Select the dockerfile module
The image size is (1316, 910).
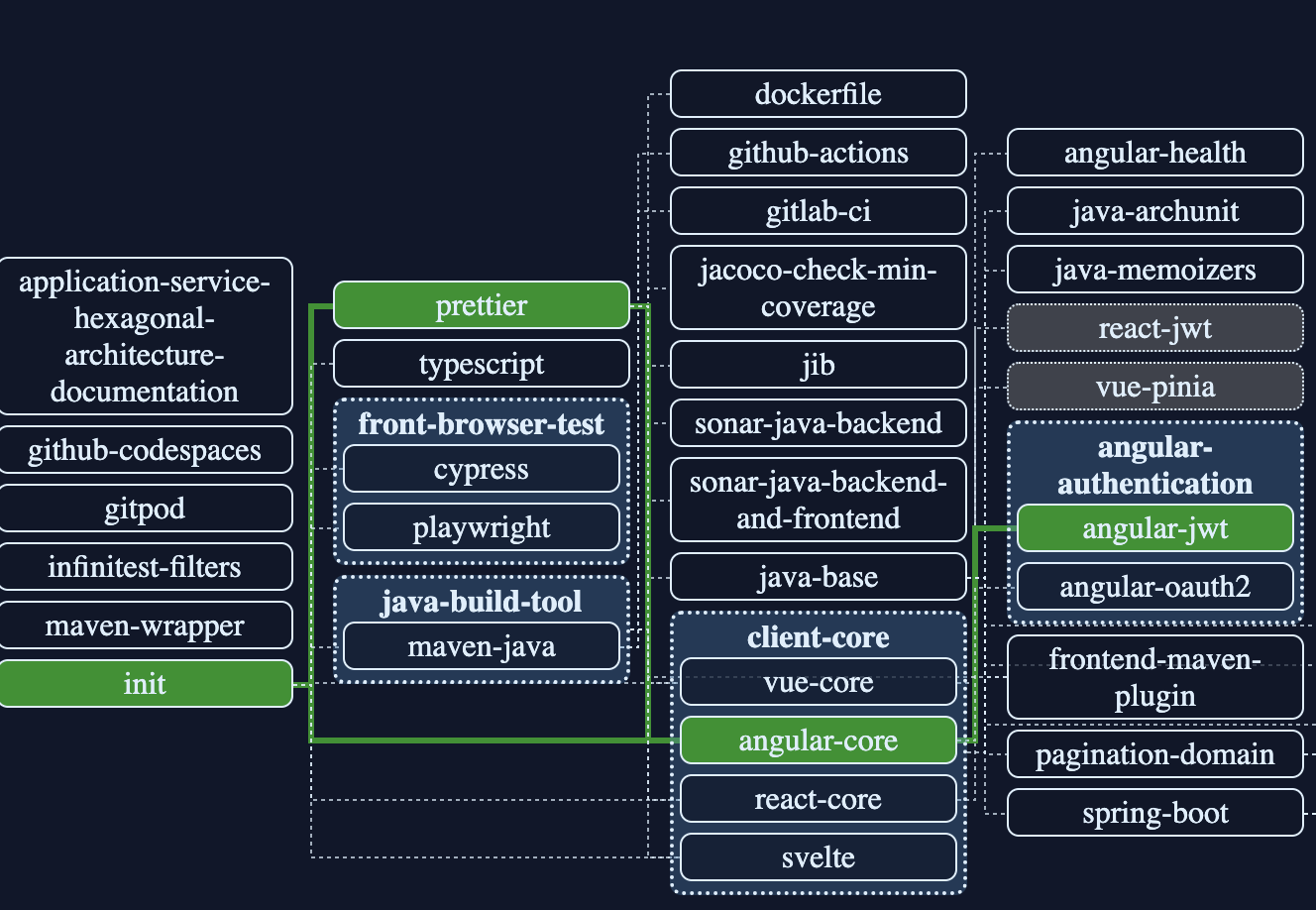[818, 94]
